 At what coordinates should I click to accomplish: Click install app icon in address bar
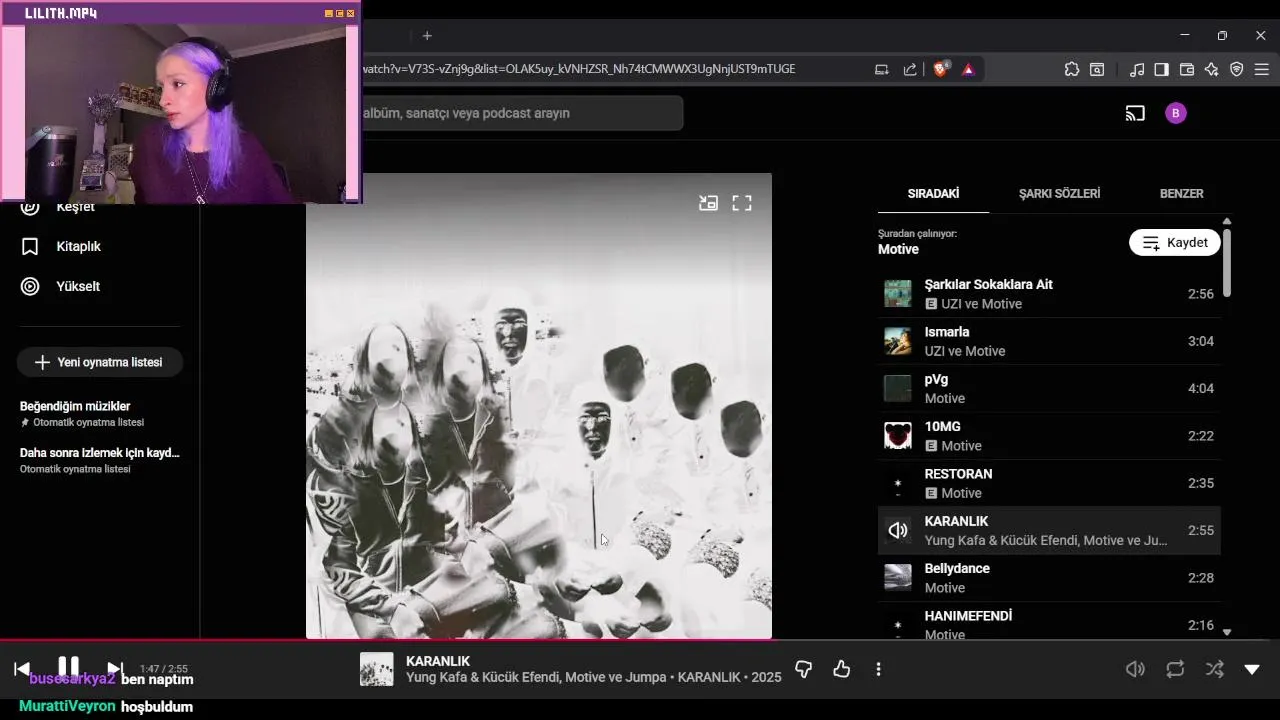pyautogui.click(x=881, y=69)
